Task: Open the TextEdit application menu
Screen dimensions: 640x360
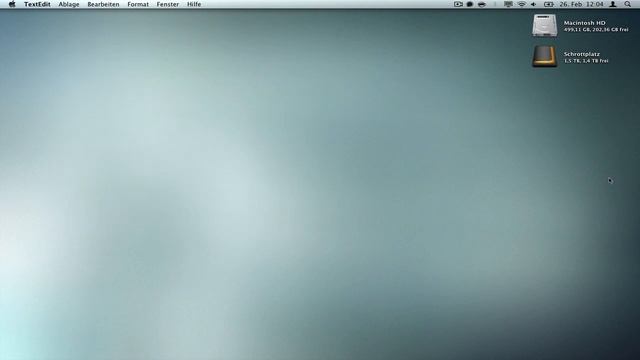Action: 37,4
